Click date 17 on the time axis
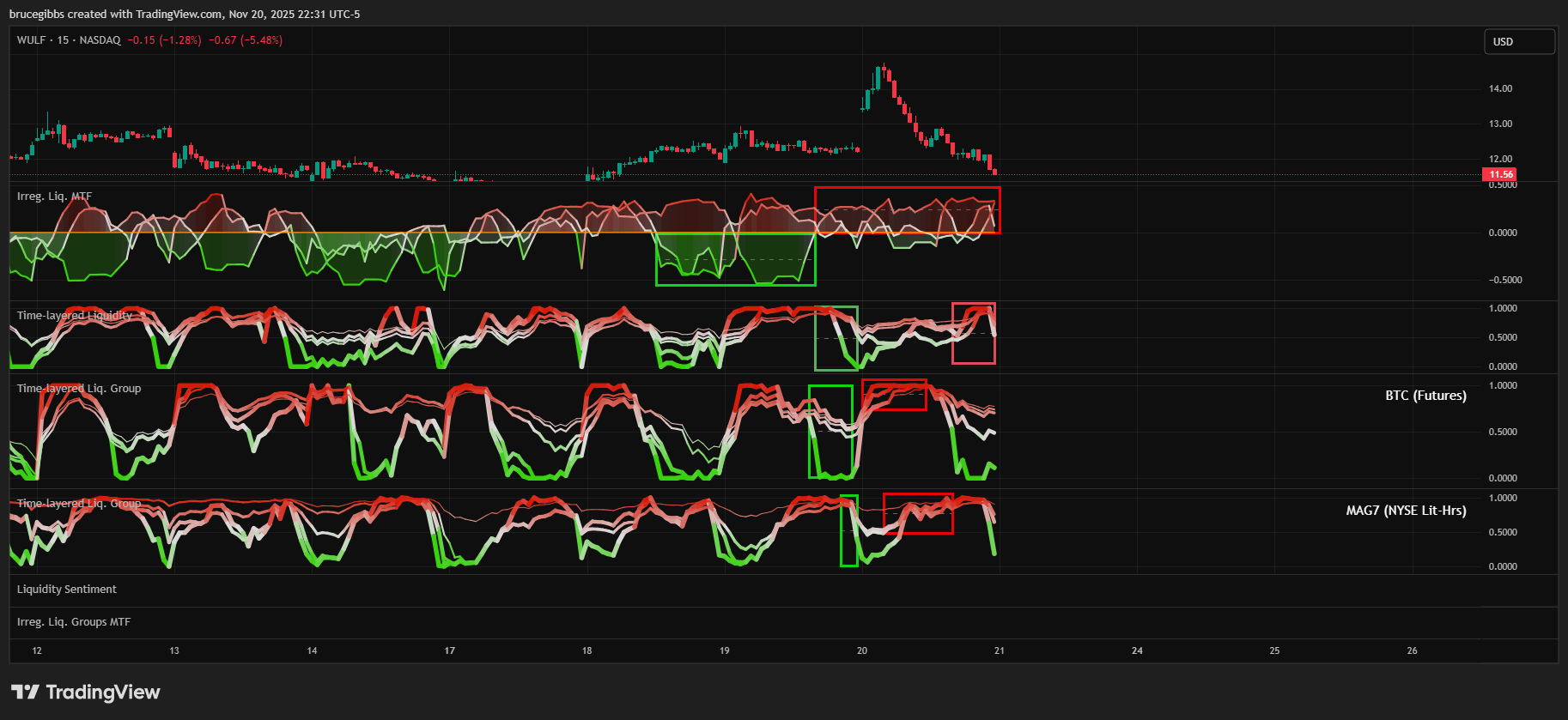Screen dimensions: 1568x720 coord(449,650)
